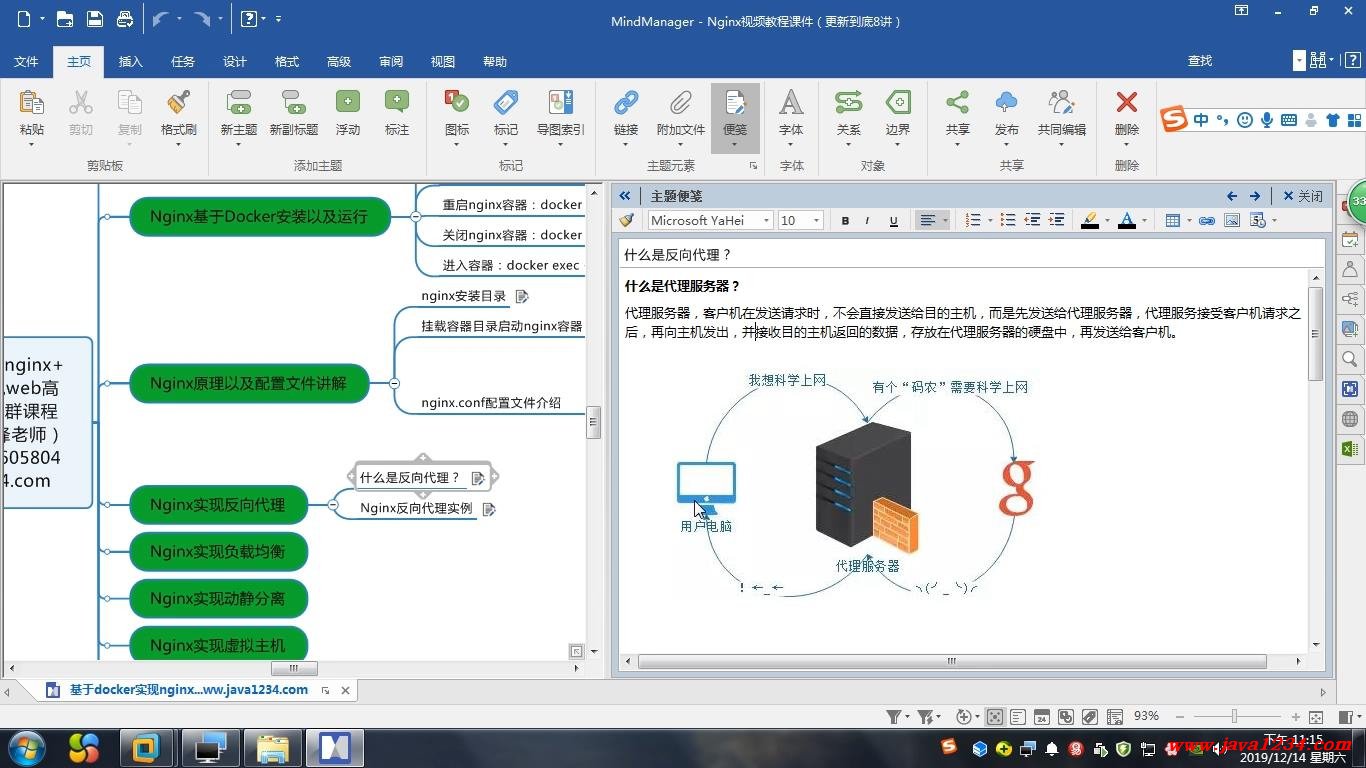The image size is (1366, 768).
Task: Switch to the 设计 ribbon tab
Action: tap(235, 62)
